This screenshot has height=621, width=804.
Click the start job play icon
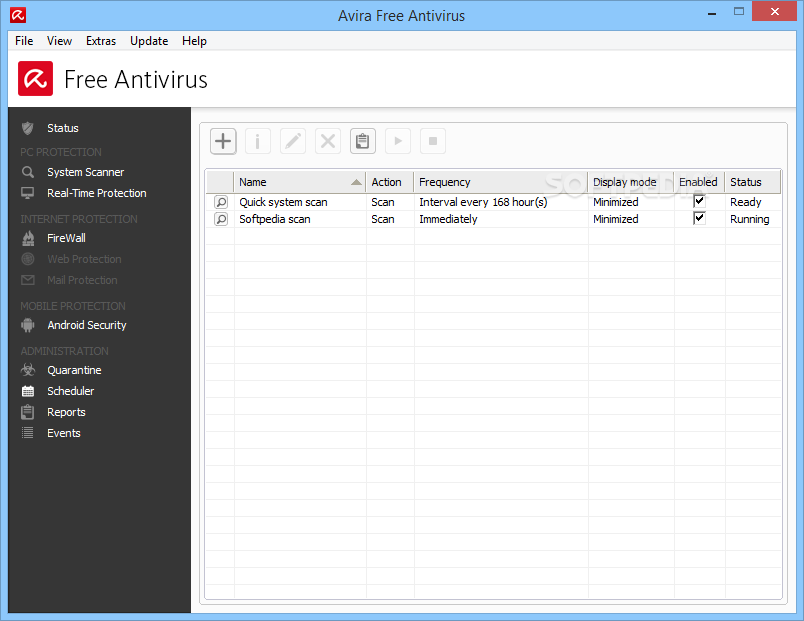pyautogui.click(x=398, y=141)
